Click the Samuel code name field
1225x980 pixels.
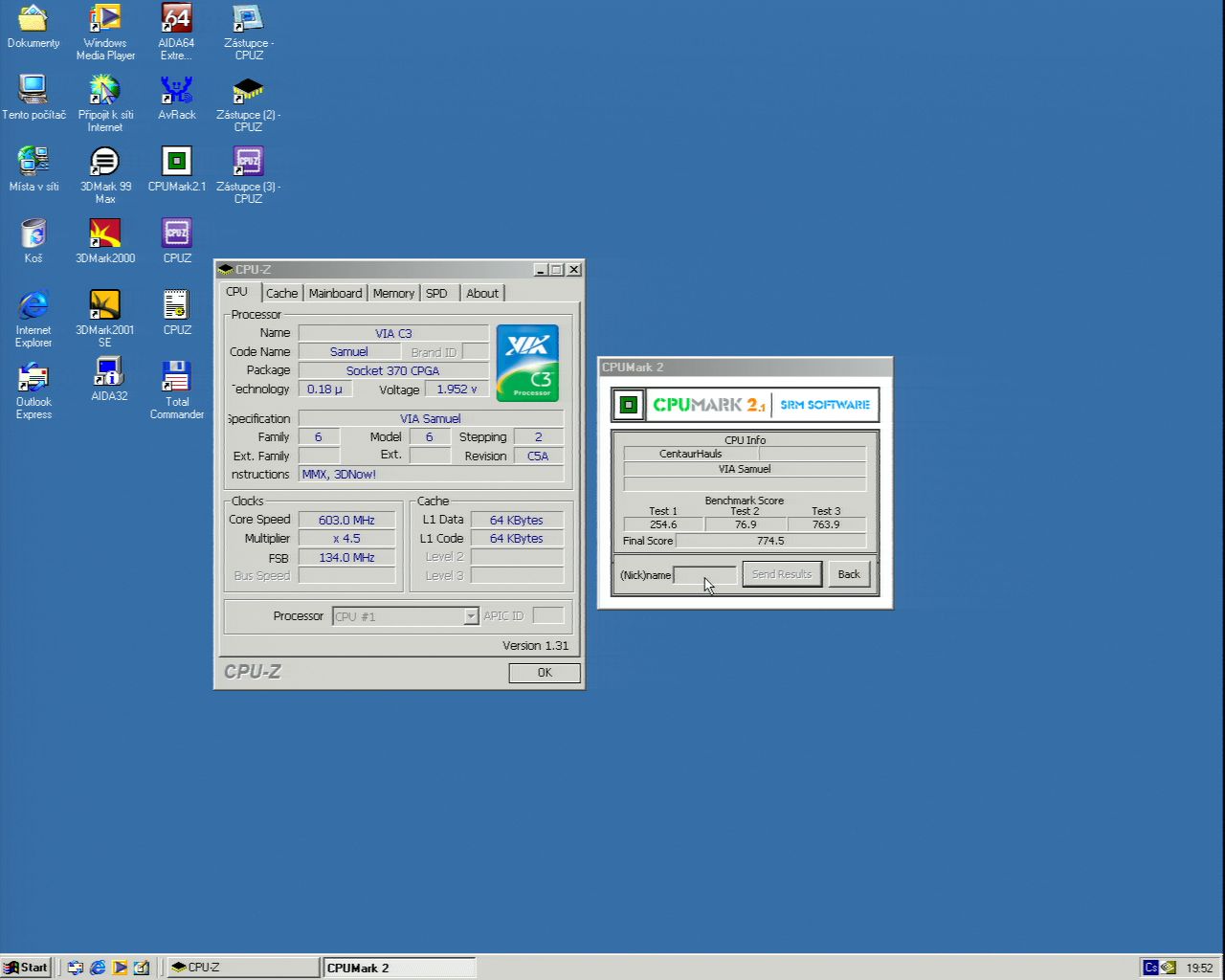349,352
